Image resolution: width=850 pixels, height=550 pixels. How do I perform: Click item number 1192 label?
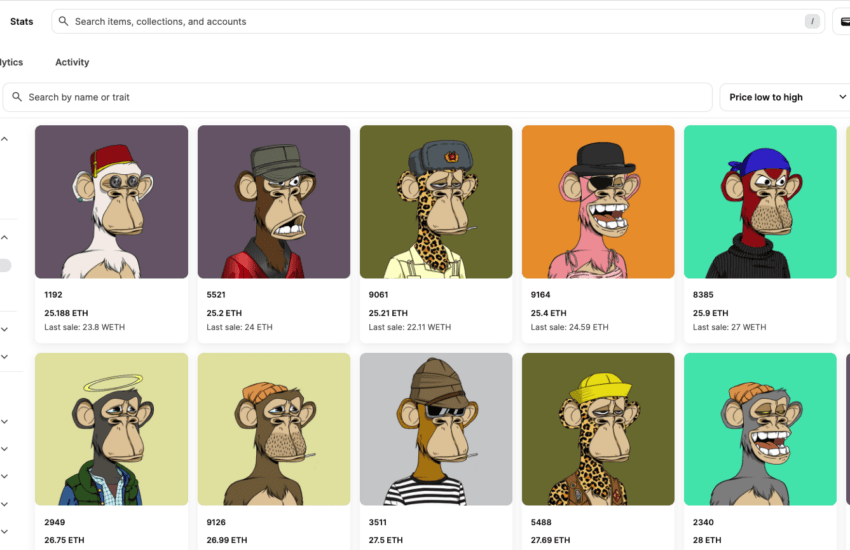(x=53, y=295)
